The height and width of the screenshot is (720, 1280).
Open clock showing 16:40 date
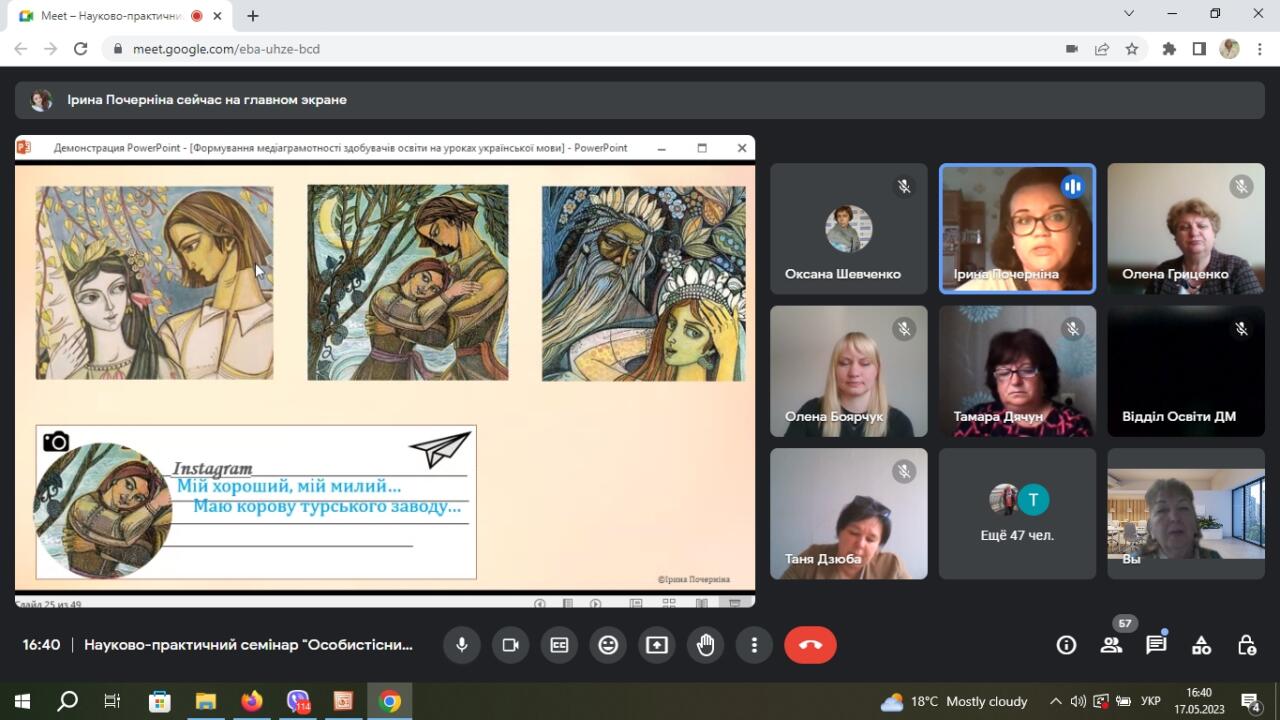point(1199,701)
